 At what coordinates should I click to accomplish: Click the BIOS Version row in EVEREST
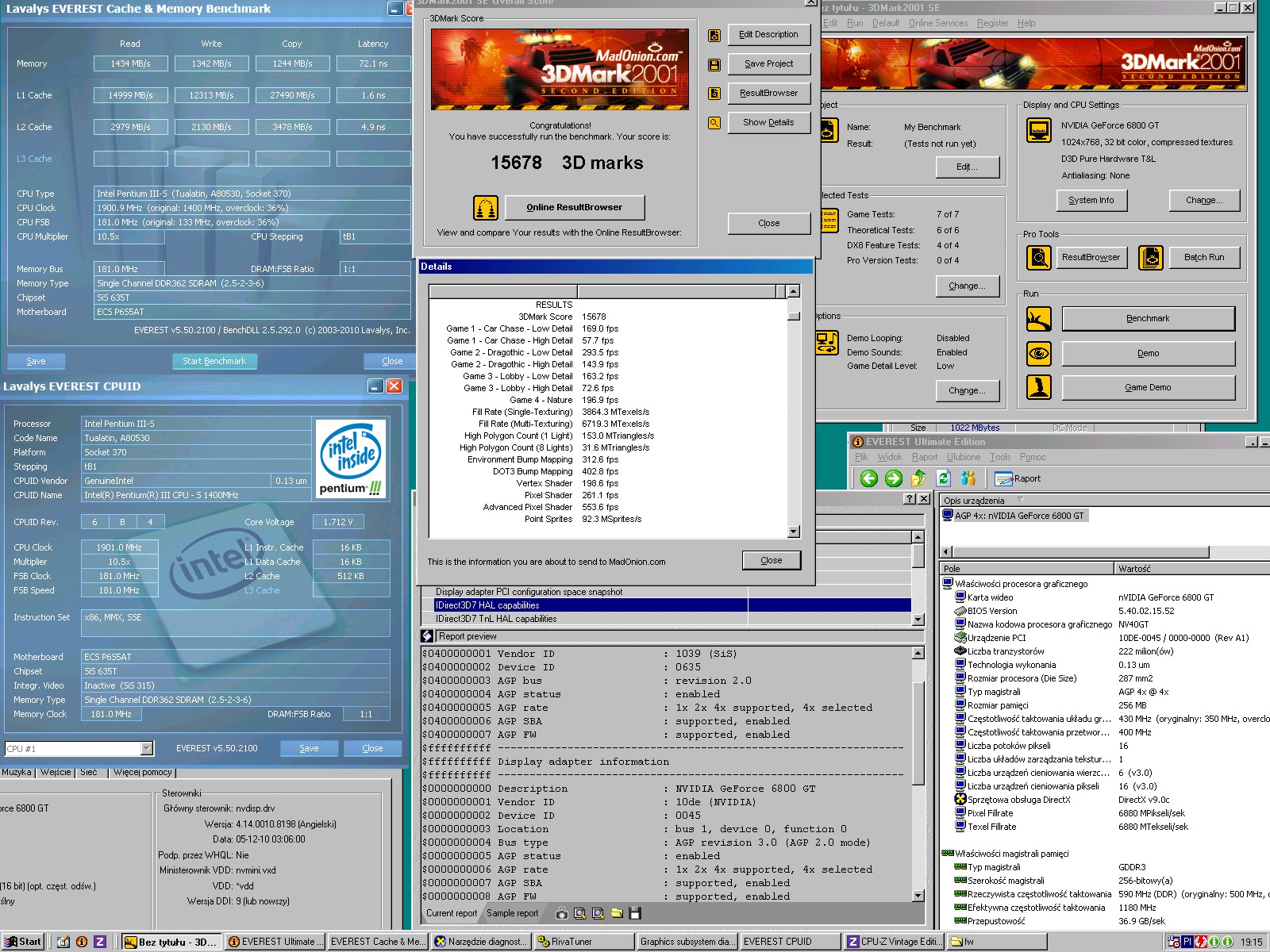[x=1105, y=611]
